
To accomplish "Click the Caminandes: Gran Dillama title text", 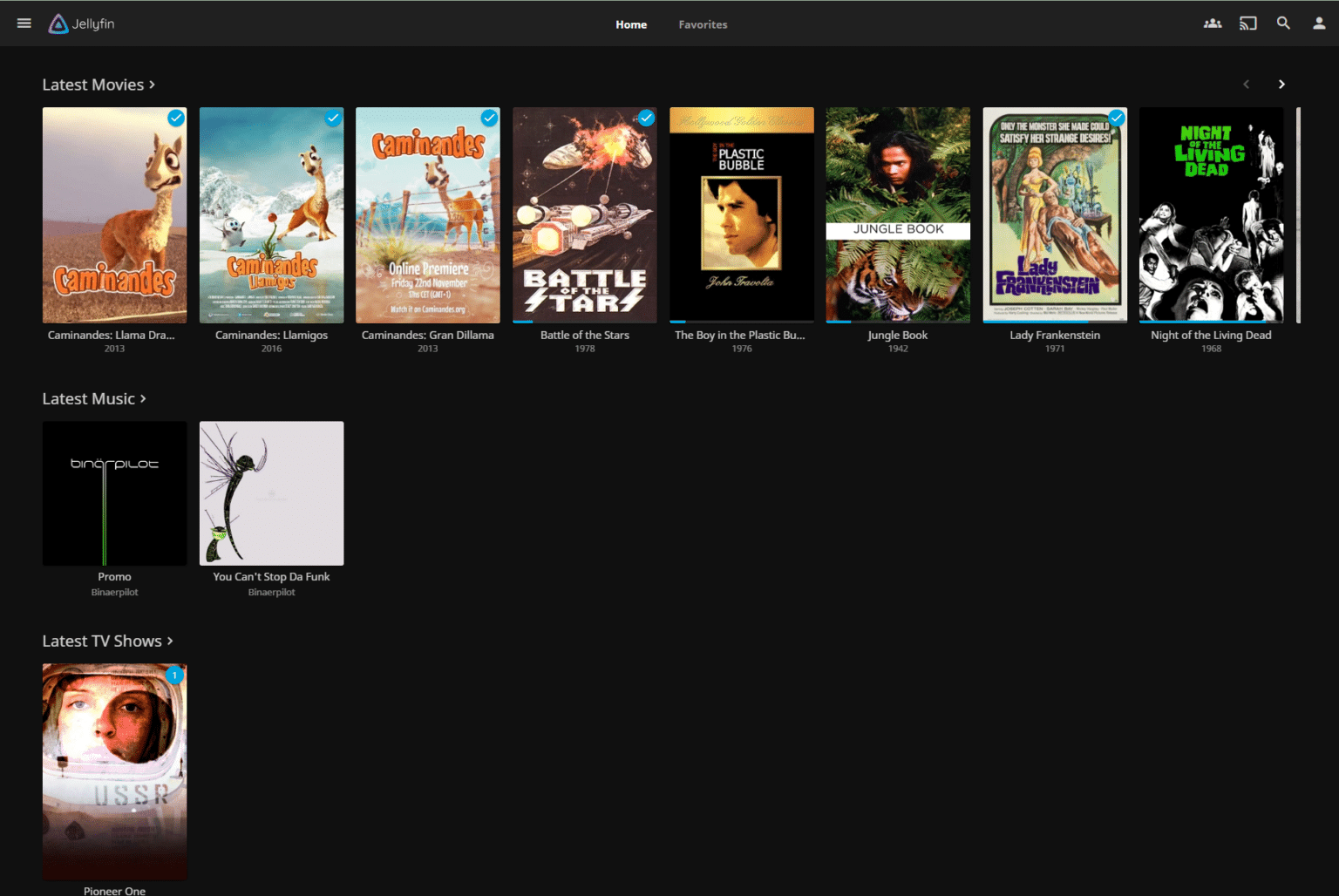I will tap(428, 335).
